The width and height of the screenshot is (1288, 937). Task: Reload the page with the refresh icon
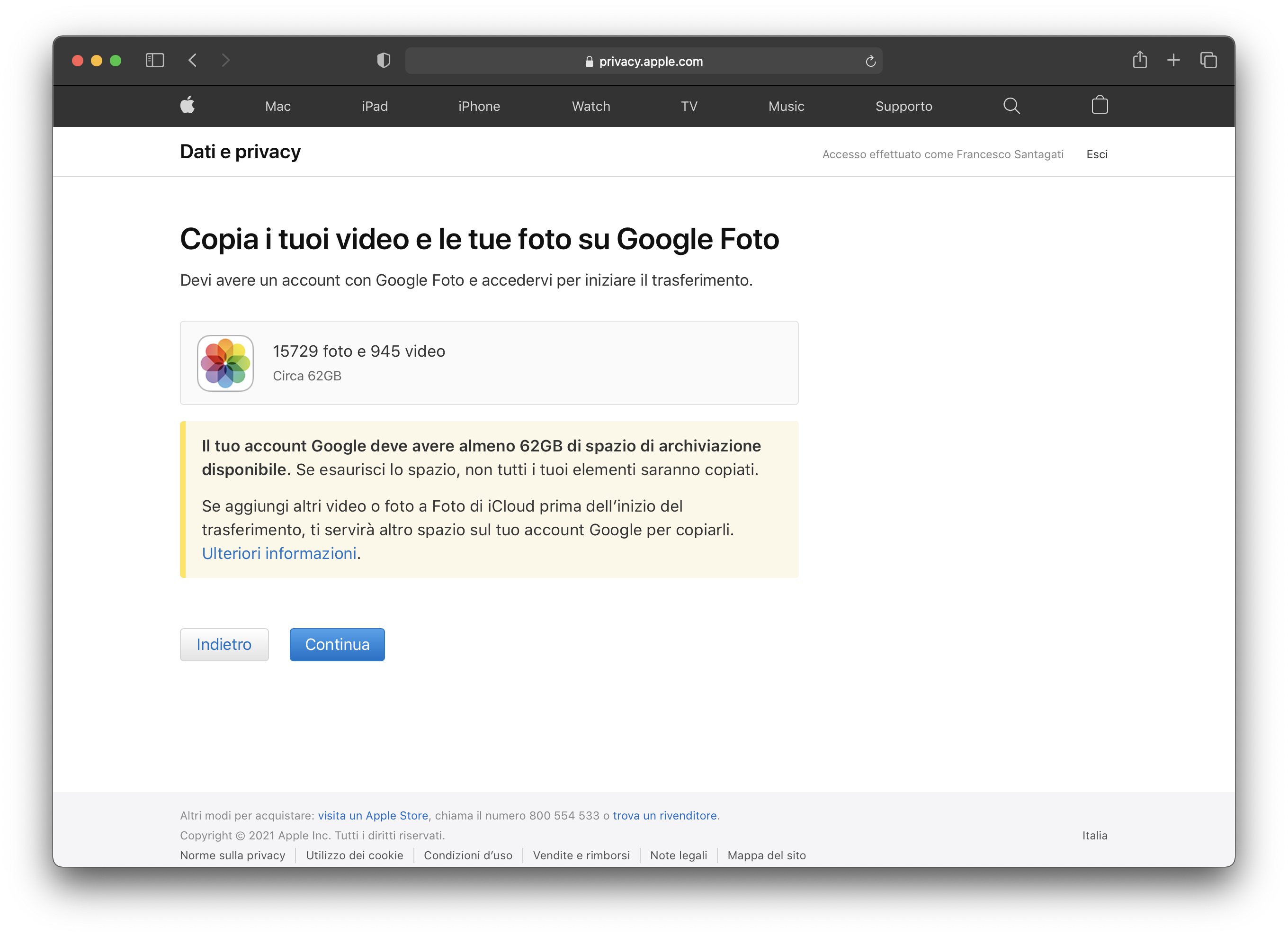click(870, 61)
